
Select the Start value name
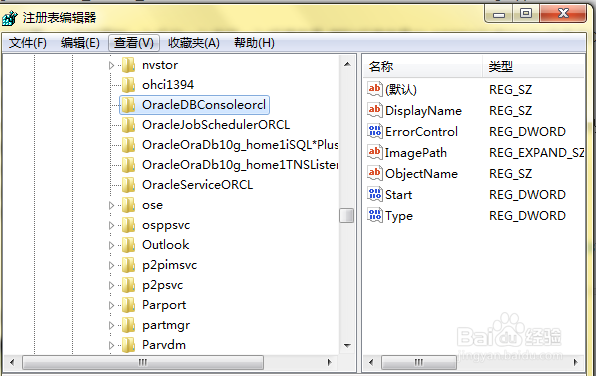(x=398, y=195)
